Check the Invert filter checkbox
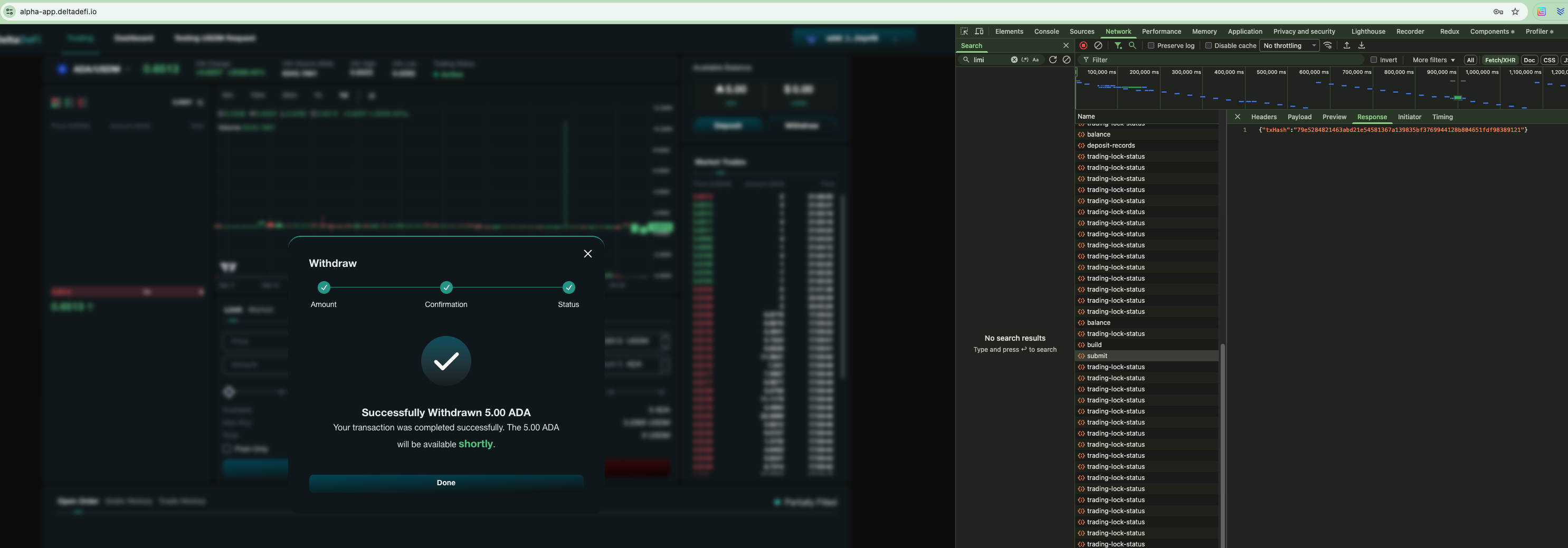This screenshot has width=1568, height=548. (x=1374, y=60)
